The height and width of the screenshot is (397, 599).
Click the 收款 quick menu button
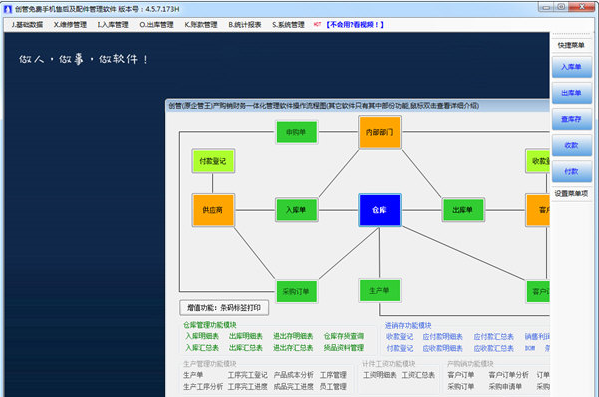[571, 145]
